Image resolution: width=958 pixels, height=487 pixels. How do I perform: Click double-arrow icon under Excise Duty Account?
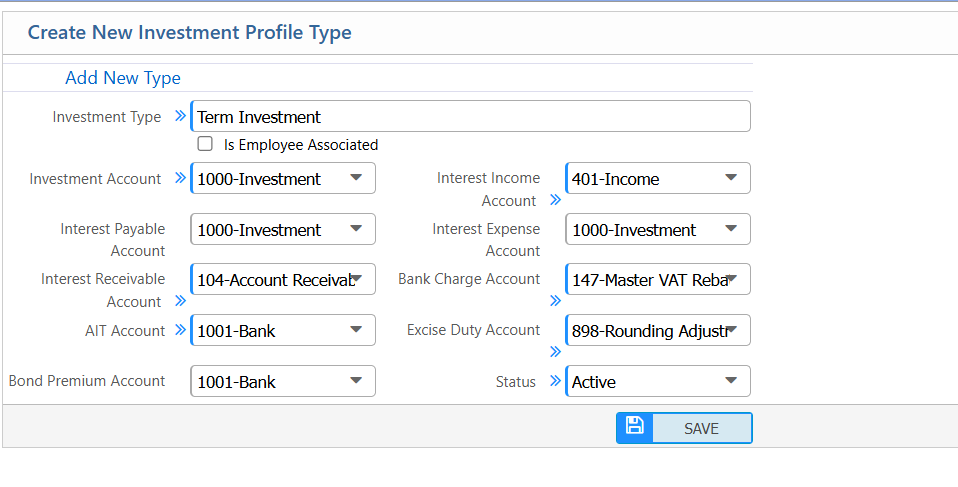pyautogui.click(x=555, y=351)
